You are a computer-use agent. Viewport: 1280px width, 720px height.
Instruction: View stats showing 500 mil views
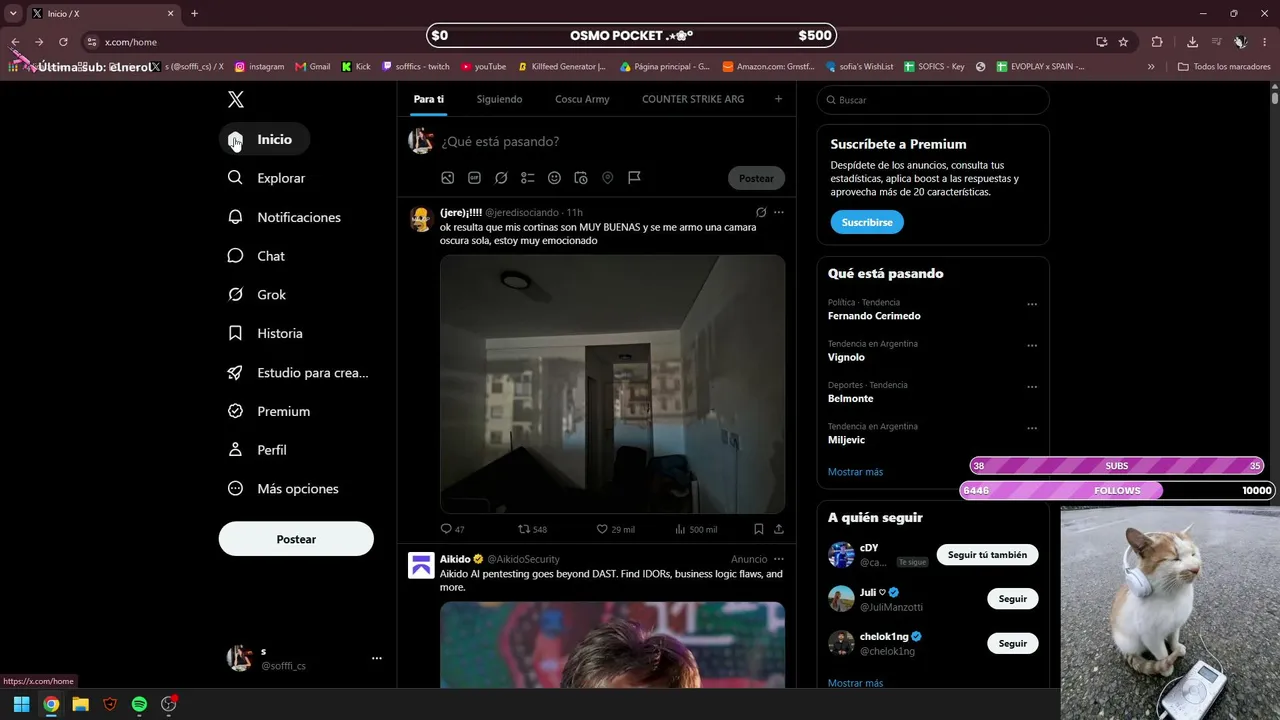tap(696, 529)
